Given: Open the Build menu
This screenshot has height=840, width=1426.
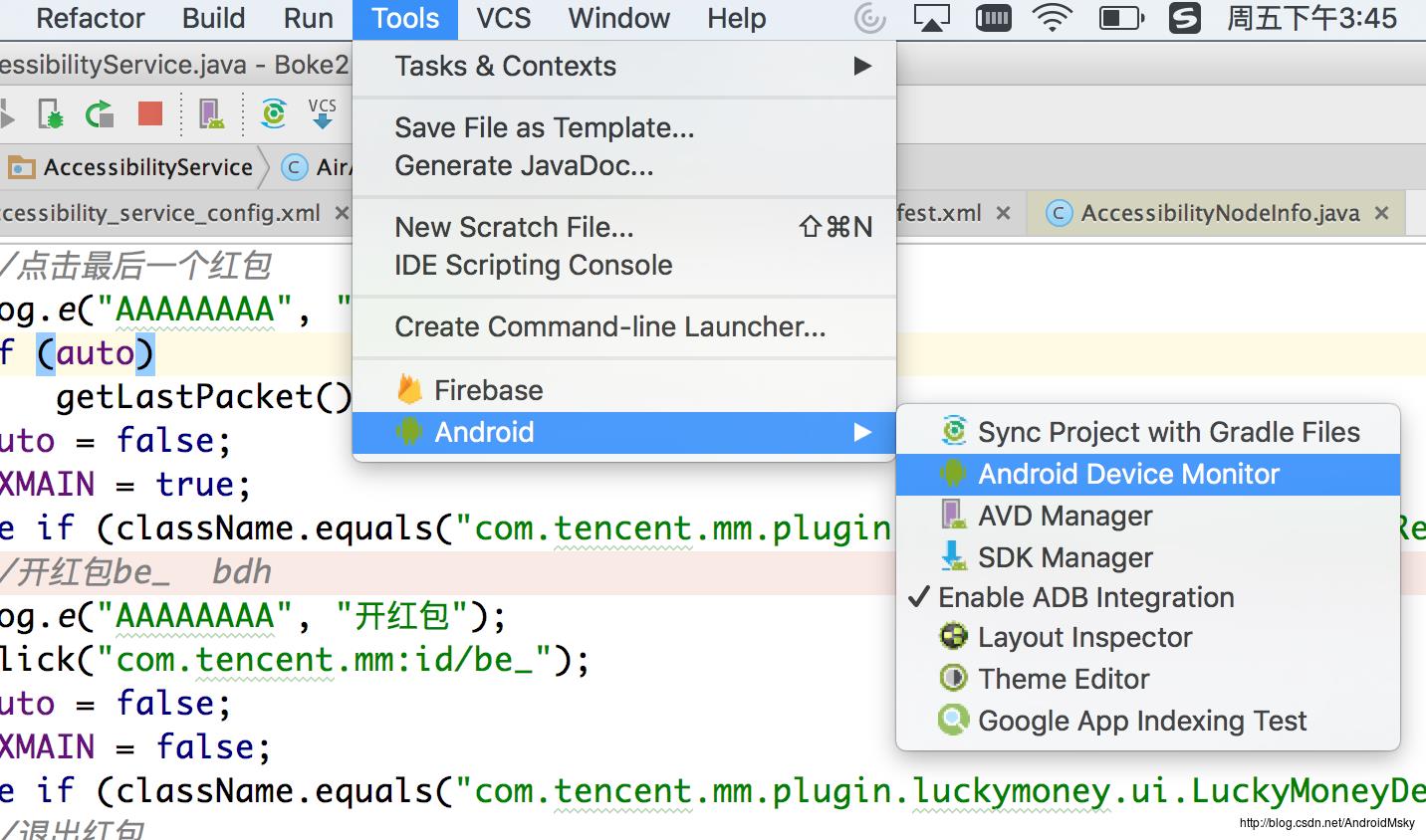Looking at the screenshot, I should tap(213, 18).
